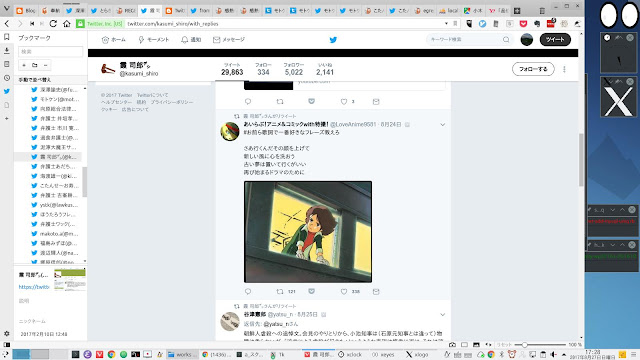This screenshot has width=640, height=360.
Task: Rewind to first page in history
Action: click(x=32, y=24)
